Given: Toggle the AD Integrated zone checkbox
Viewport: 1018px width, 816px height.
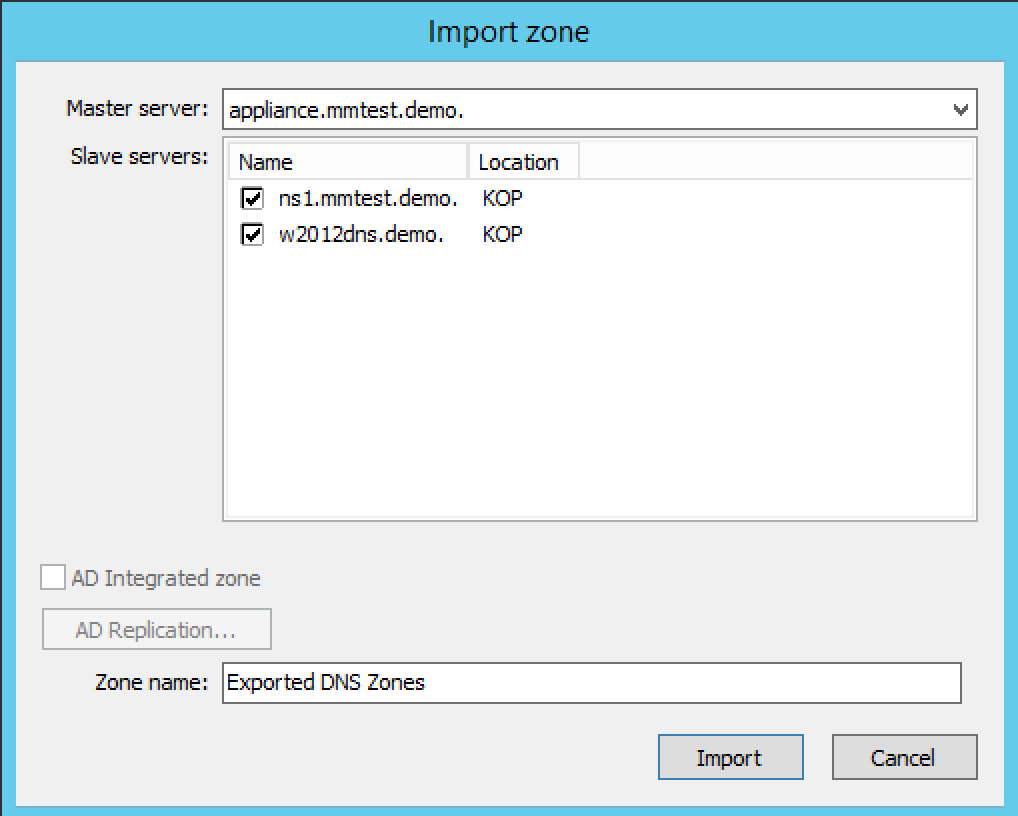Looking at the screenshot, I should pos(53,578).
